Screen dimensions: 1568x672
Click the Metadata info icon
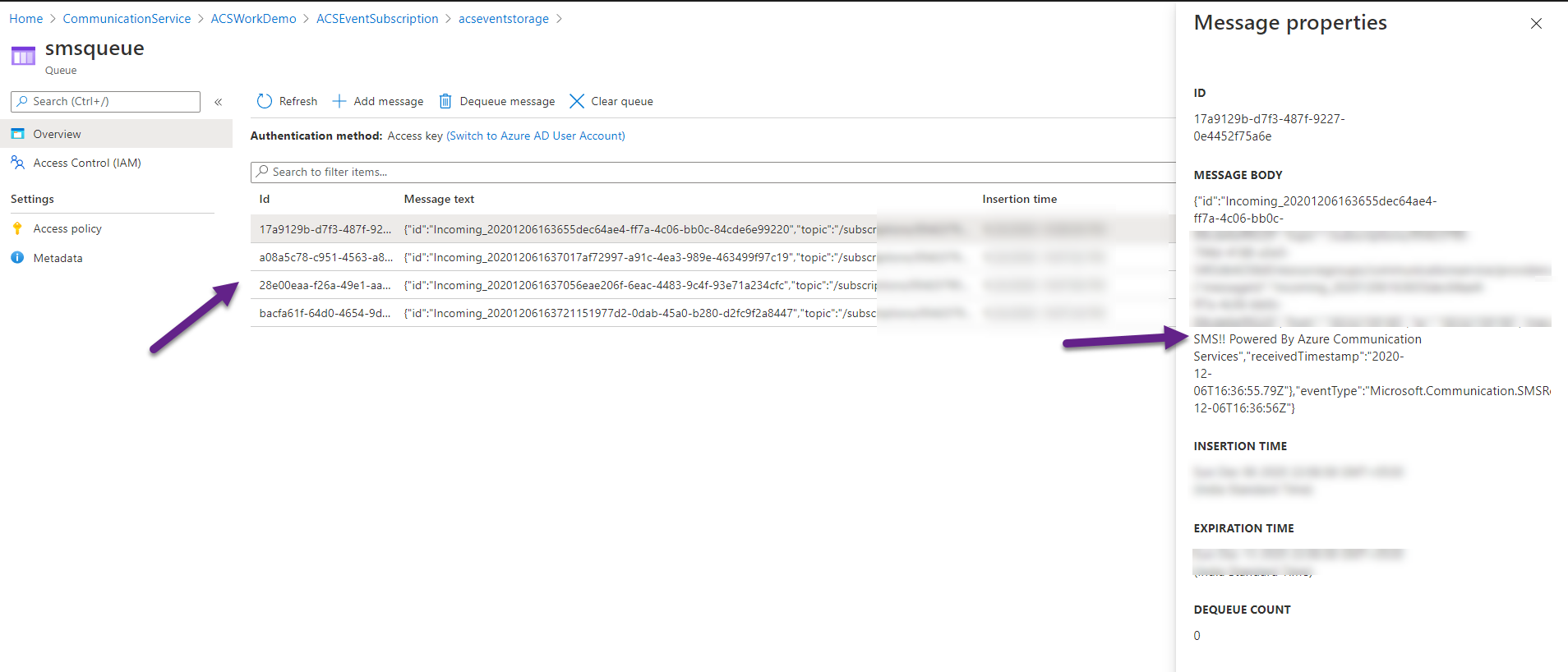tap(17, 258)
